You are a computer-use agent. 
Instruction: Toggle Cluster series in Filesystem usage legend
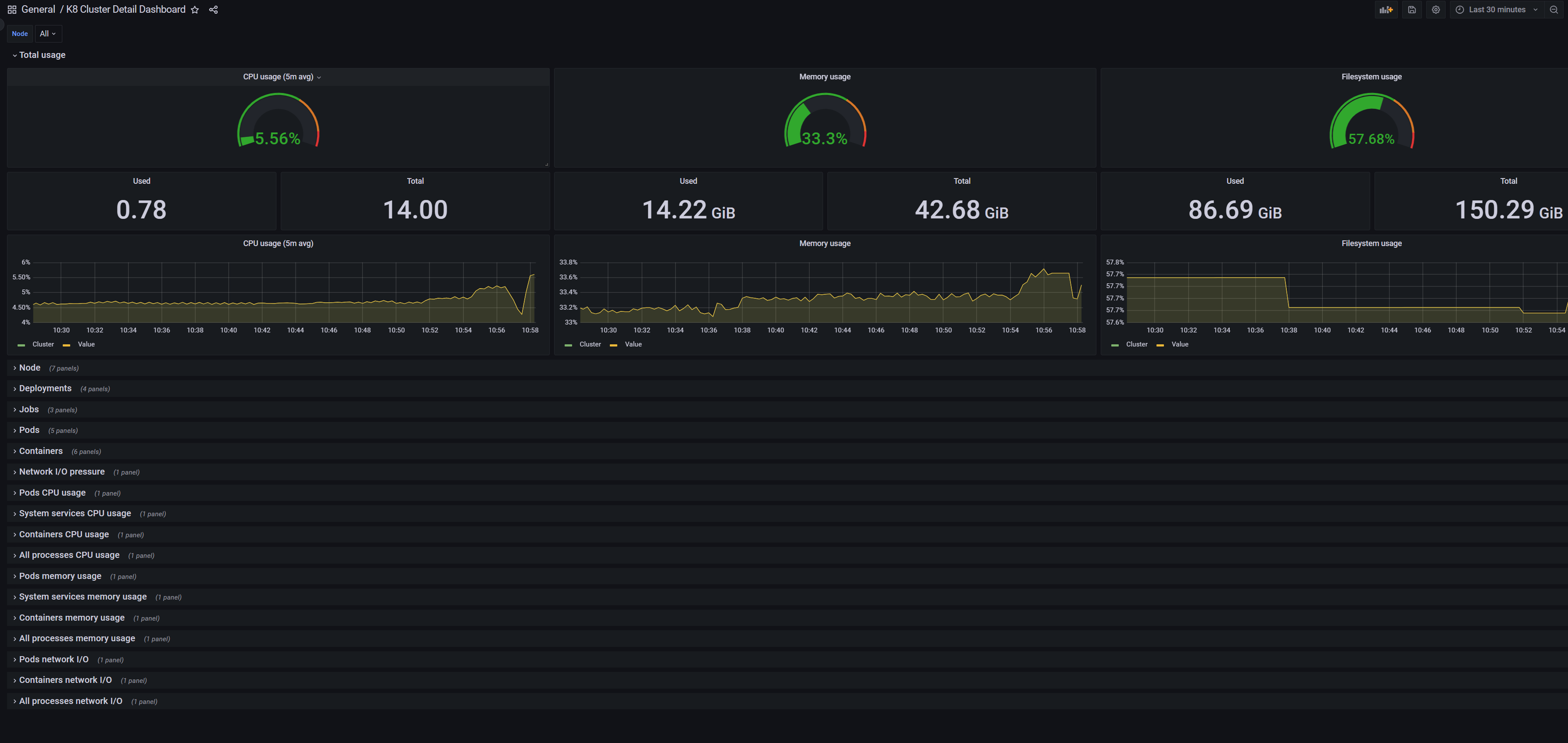[x=1136, y=344]
